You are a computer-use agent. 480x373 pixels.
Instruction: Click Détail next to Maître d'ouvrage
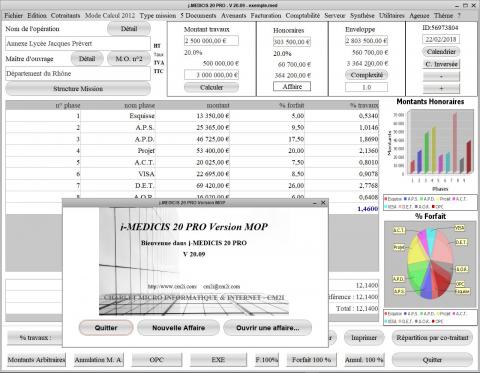87,59
